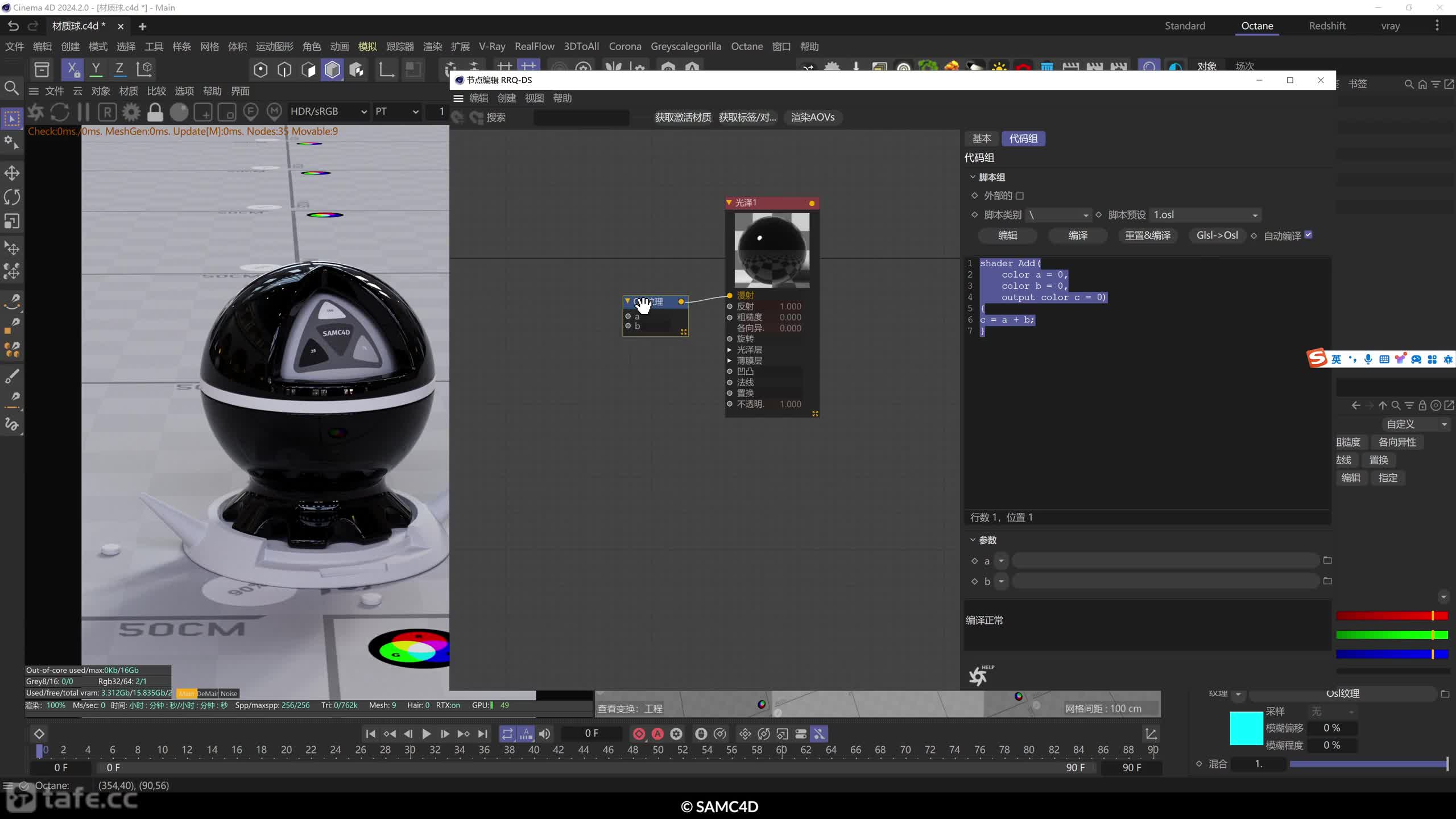
Task: Open node editor 视图 menu
Action: pyautogui.click(x=534, y=98)
